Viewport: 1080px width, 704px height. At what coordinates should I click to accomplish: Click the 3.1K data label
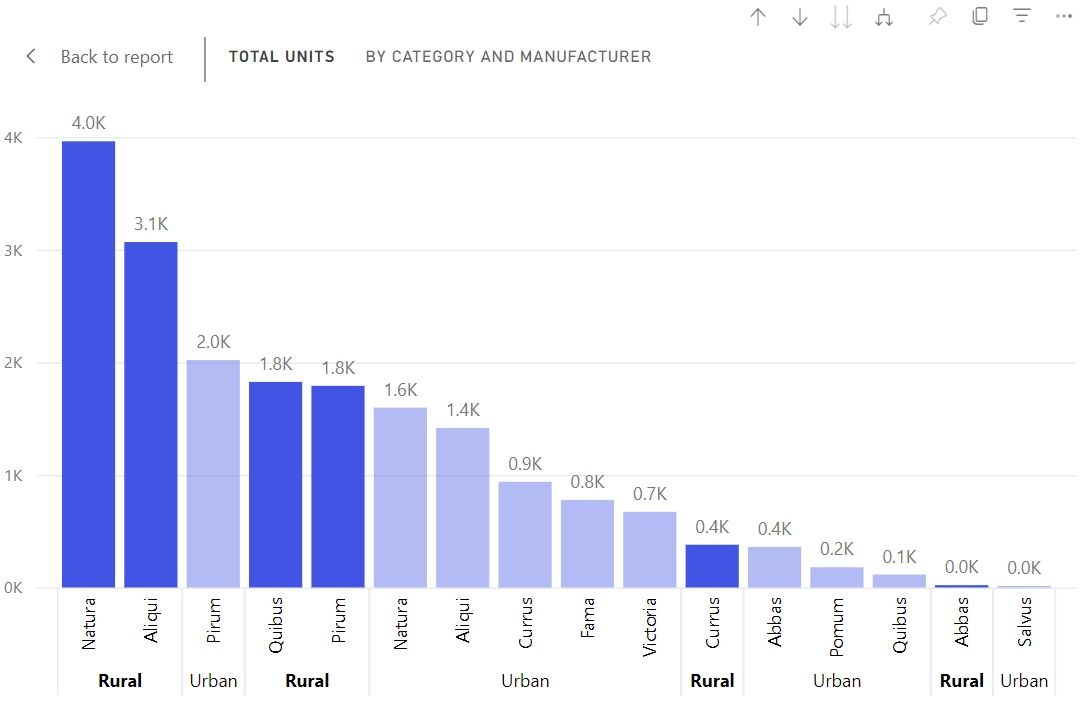click(x=151, y=224)
